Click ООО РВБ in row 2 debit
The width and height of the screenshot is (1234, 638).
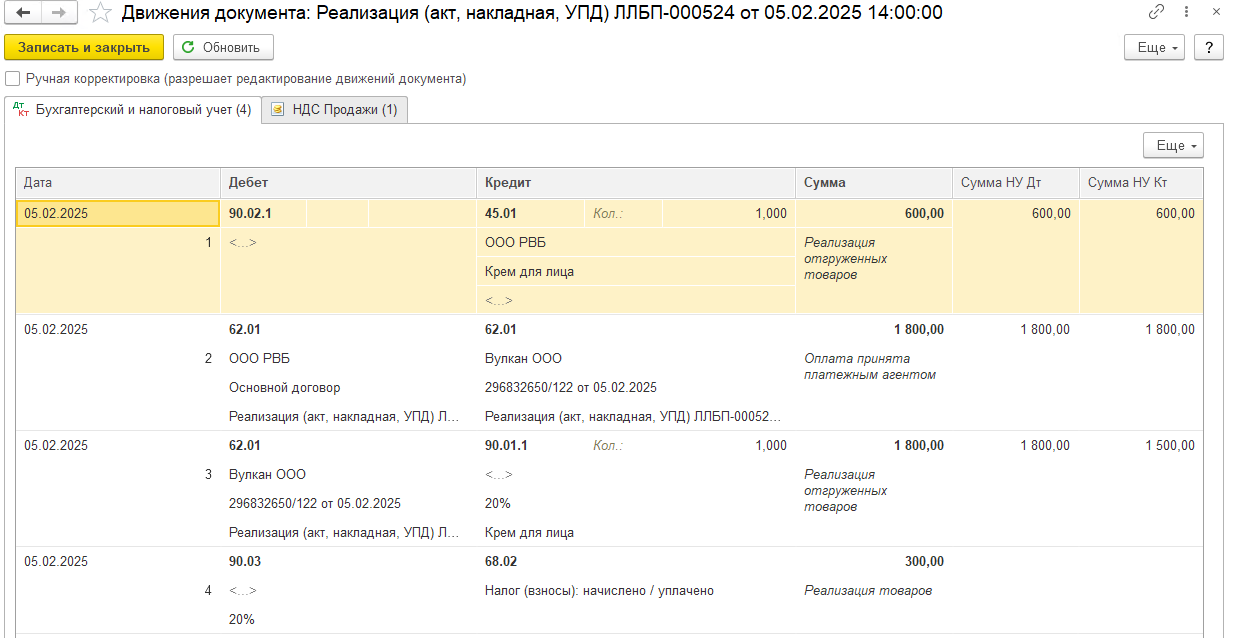259,358
